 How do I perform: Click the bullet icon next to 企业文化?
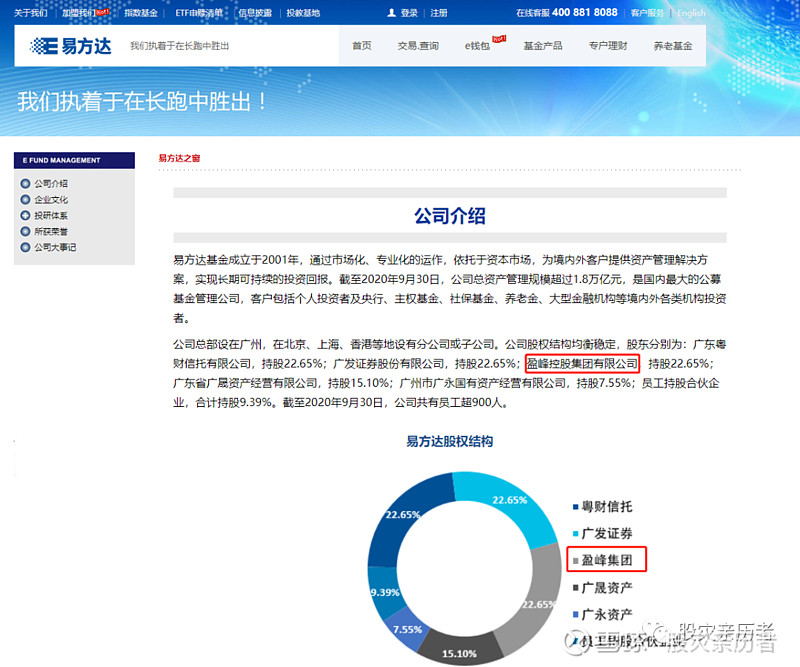(25, 200)
